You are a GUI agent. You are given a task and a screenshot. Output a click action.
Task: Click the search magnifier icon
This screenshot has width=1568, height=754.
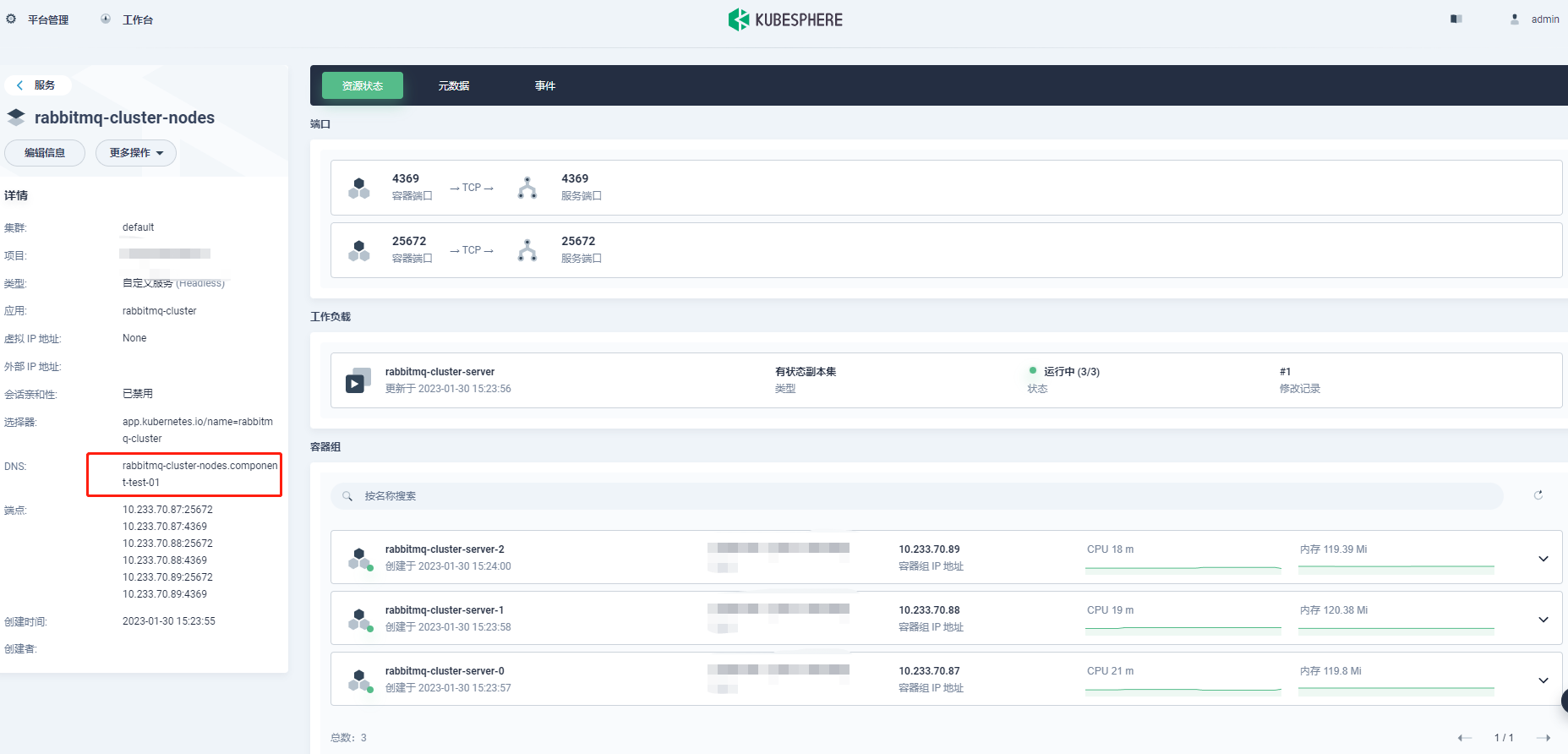coord(347,496)
